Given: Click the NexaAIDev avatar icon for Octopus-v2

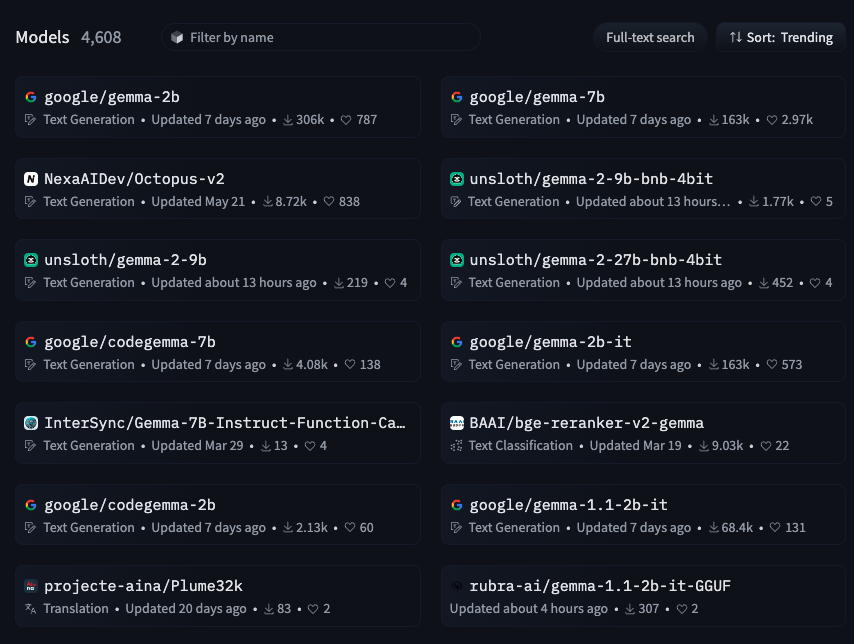Looking at the screenshot, I should click(30, 179).
